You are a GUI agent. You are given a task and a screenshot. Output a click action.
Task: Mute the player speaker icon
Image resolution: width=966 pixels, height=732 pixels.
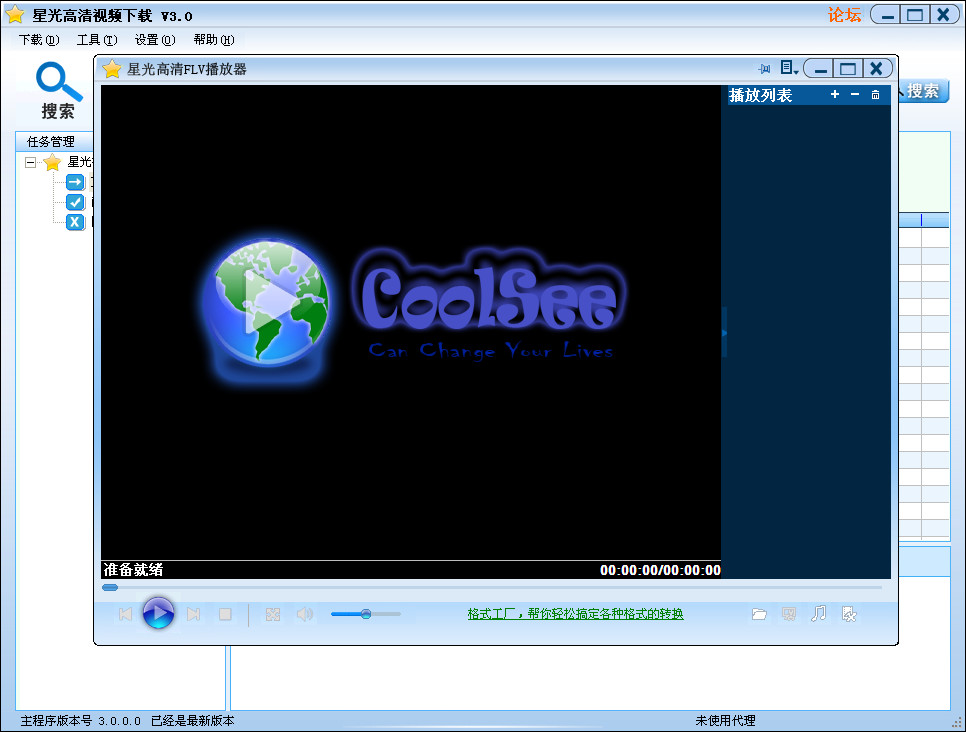(304, 614)
